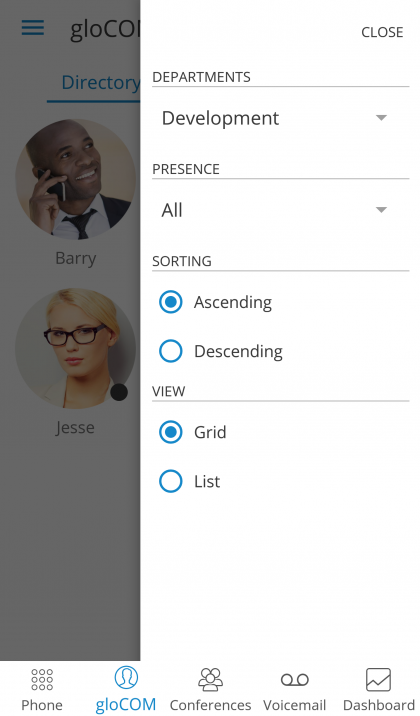Screen dimensions: 420x716
Task: Open the Conferences group icon
Action: click(x=210, y=679)
